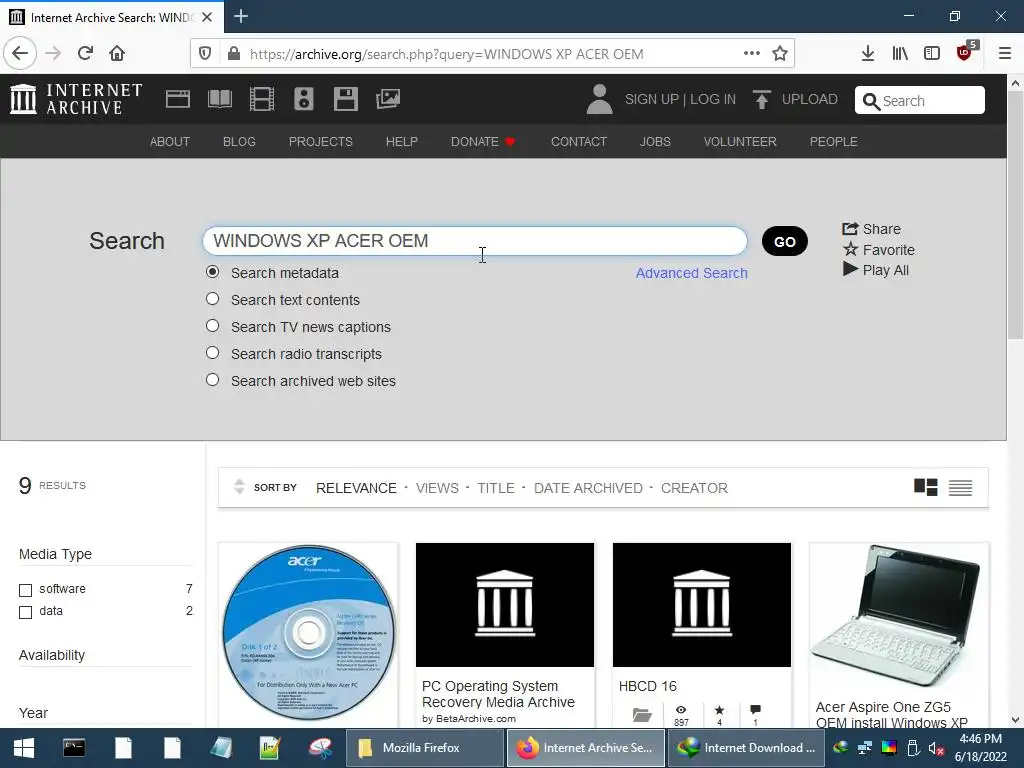Screen dimensions: 1024x768
Task: Open the Texts book icon
Action: coord(219,99)
